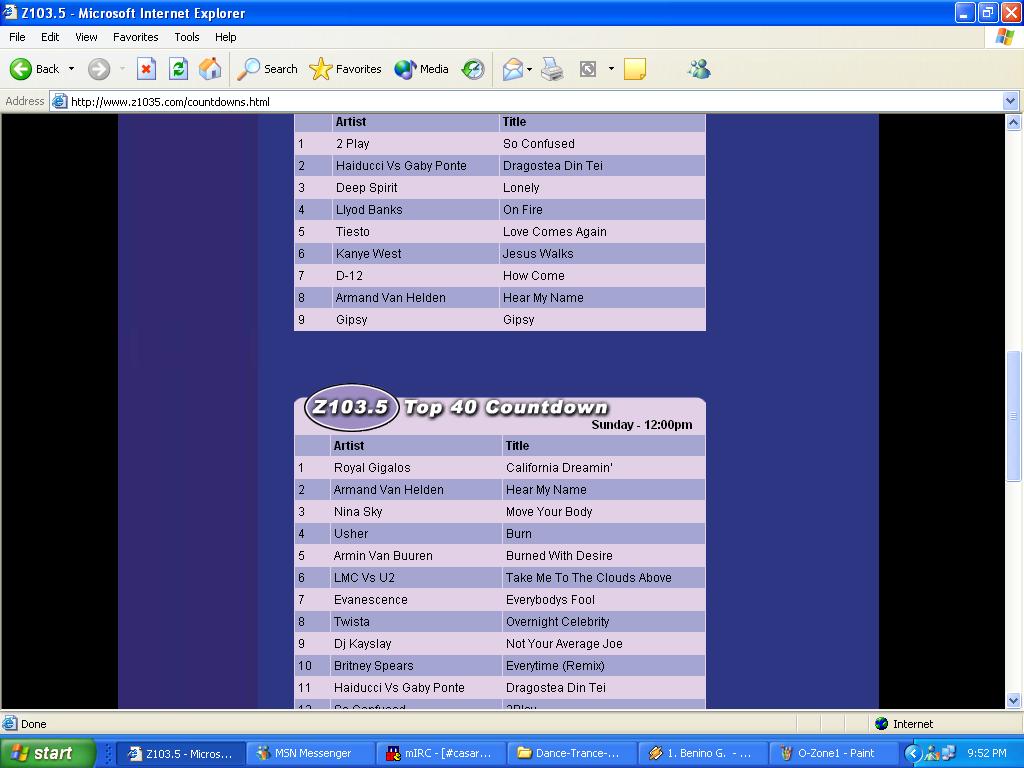This screenshot has width=1024, height=768.
Task: Click the "Sunday - 12:00pm" schedule text
Action: pos(641,425)
